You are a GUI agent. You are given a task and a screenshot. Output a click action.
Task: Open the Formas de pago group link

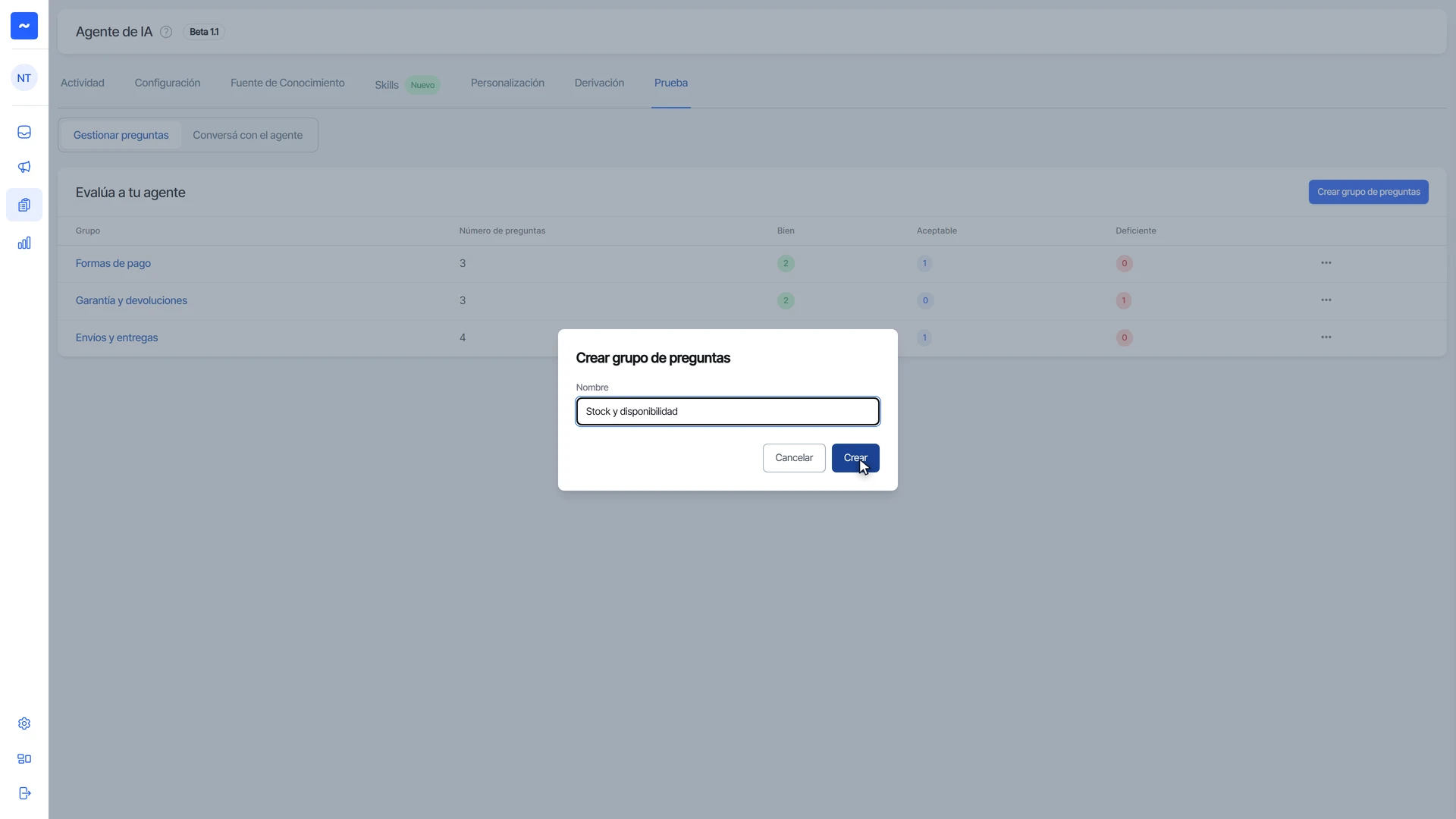coord(113,264)
